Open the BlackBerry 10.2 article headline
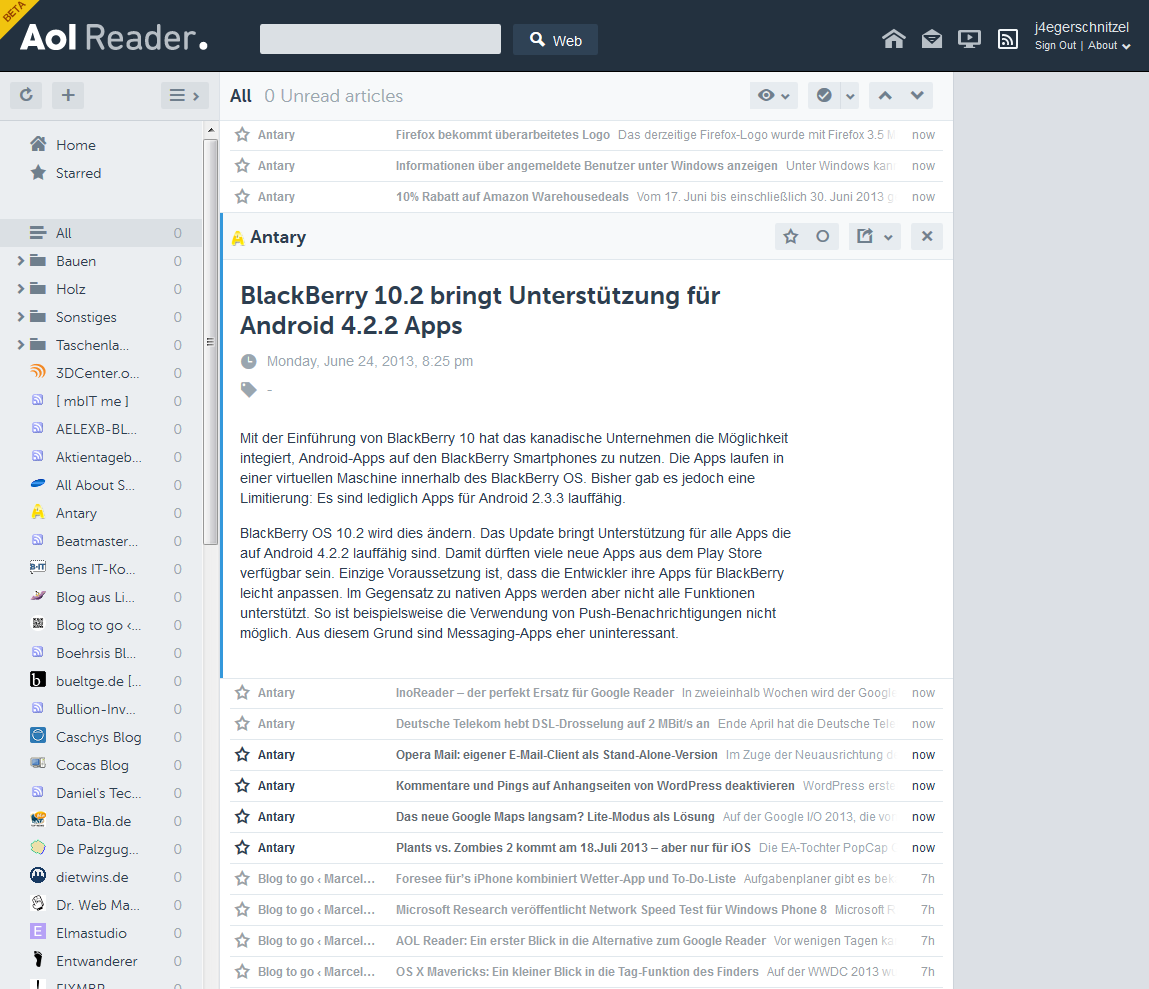1149x989 pixels. click(480, 311)
